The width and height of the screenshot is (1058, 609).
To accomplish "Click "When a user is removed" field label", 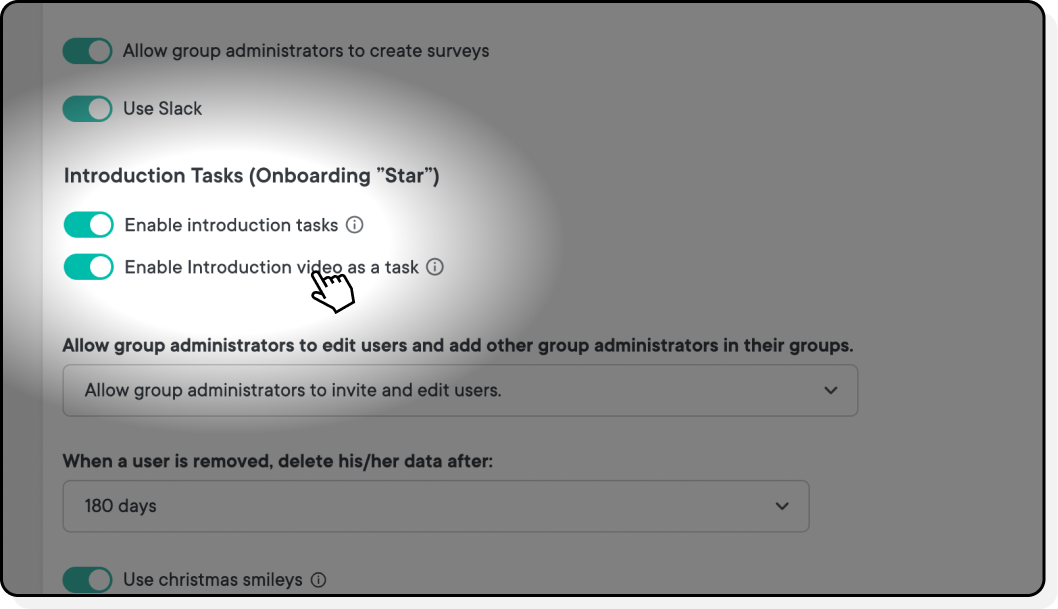I will click(x=278, y=461).
